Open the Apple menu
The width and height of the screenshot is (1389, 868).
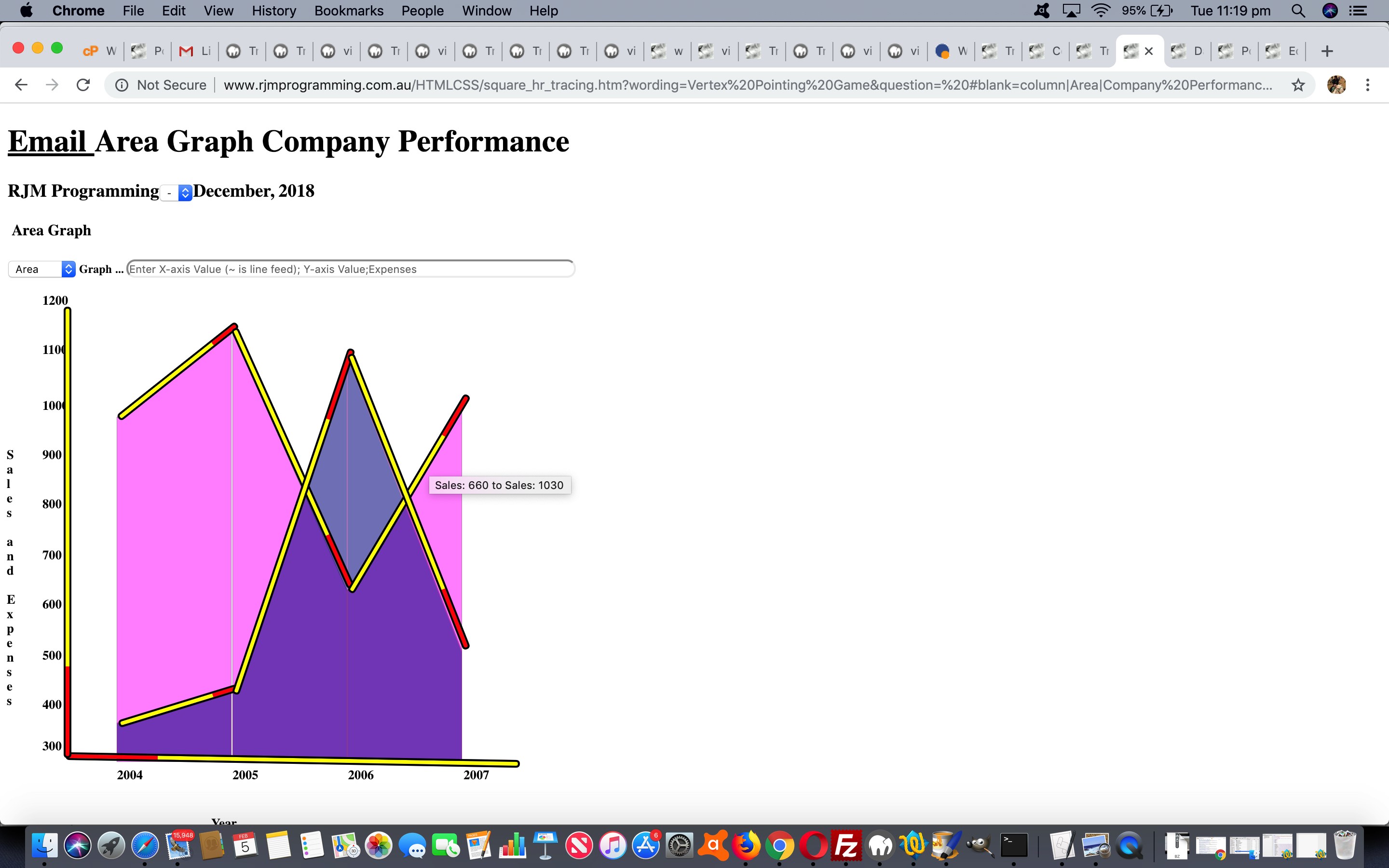click(26, 10)
